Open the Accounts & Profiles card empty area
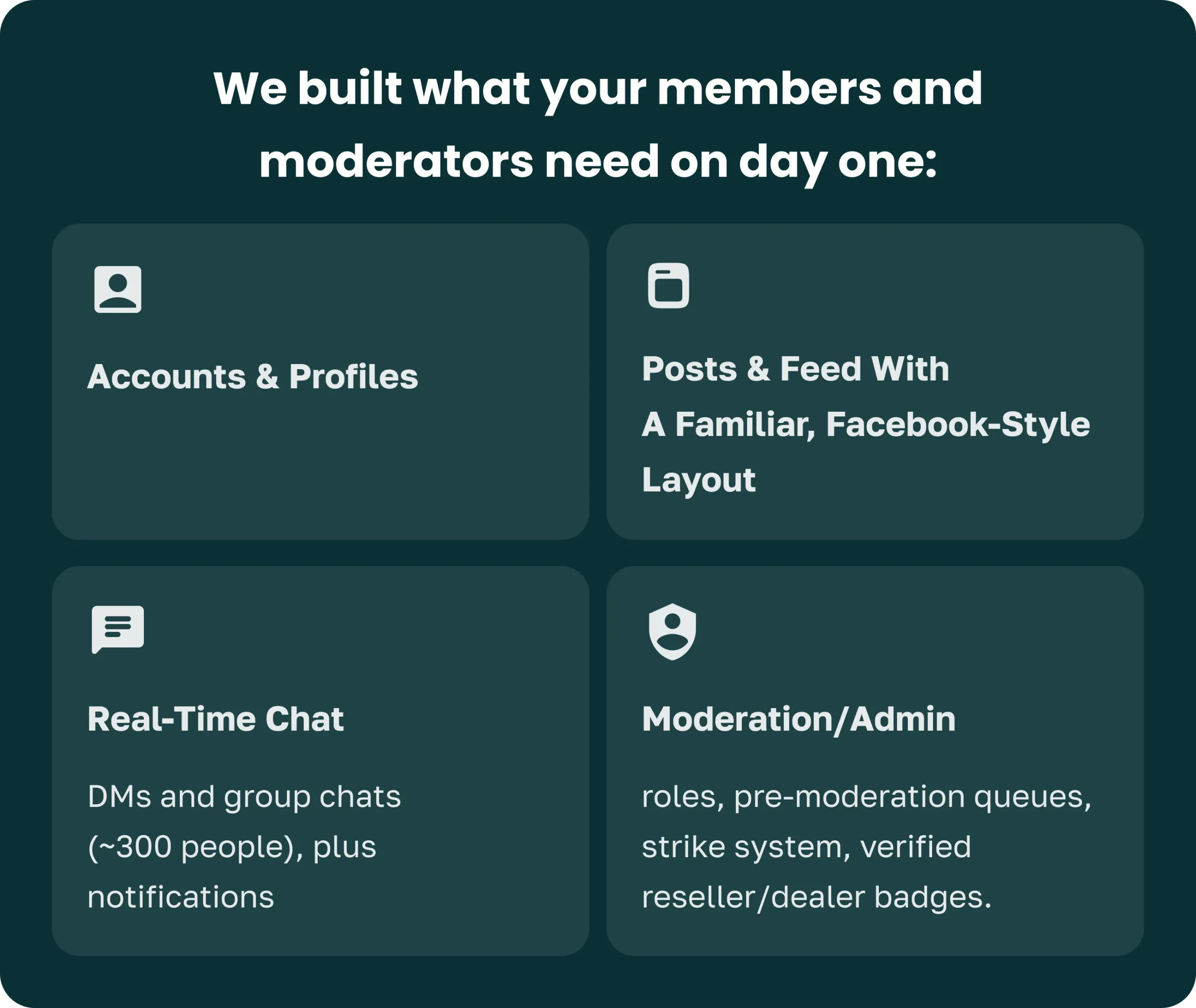This screenshot has height=1008, width=1196. [x=320, y=469]
